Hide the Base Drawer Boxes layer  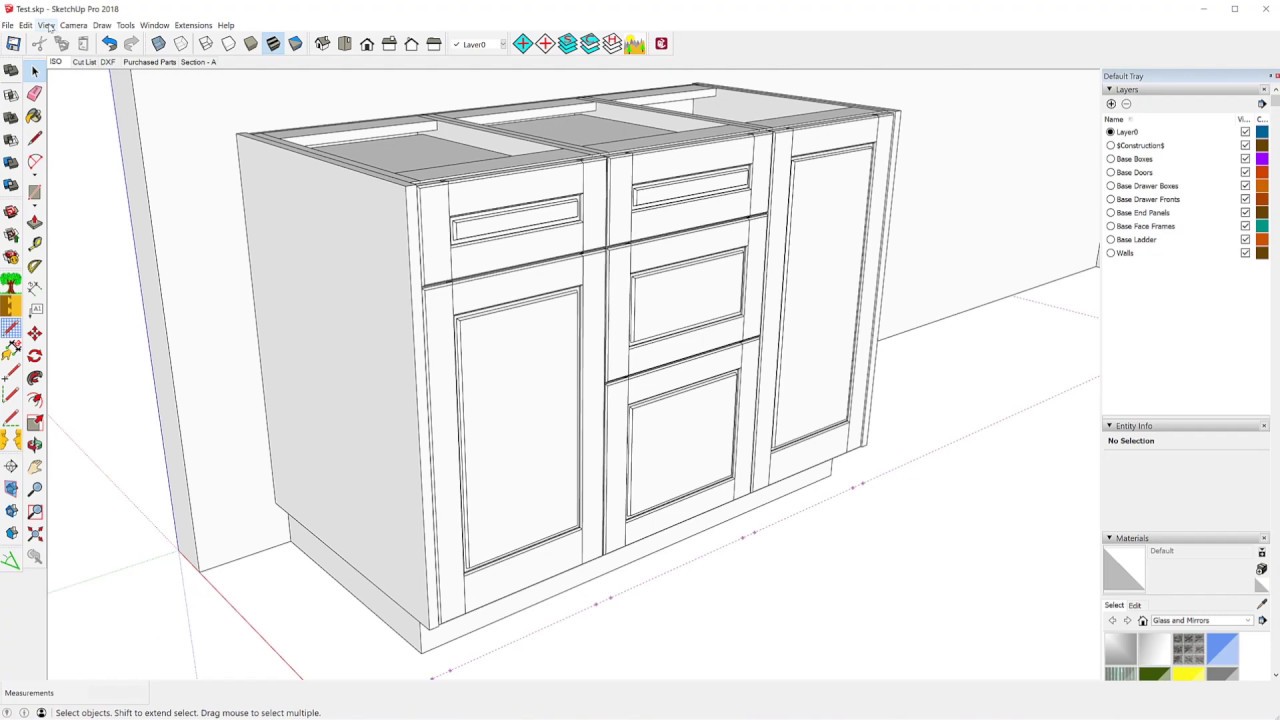coord(1245,186)
